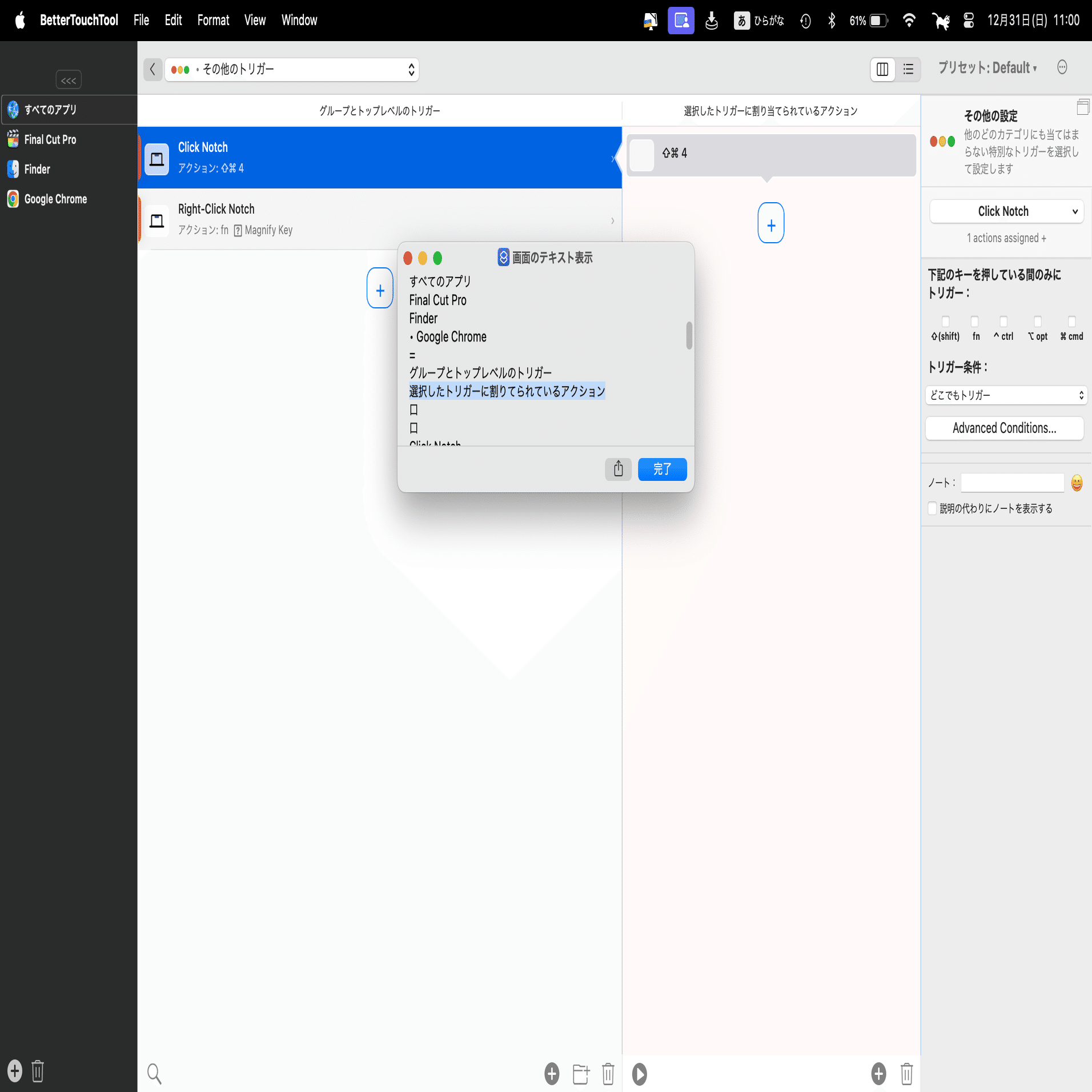Open the Format menu
This screenshot has height=1092, width=1092.
(x=213, y=21)
